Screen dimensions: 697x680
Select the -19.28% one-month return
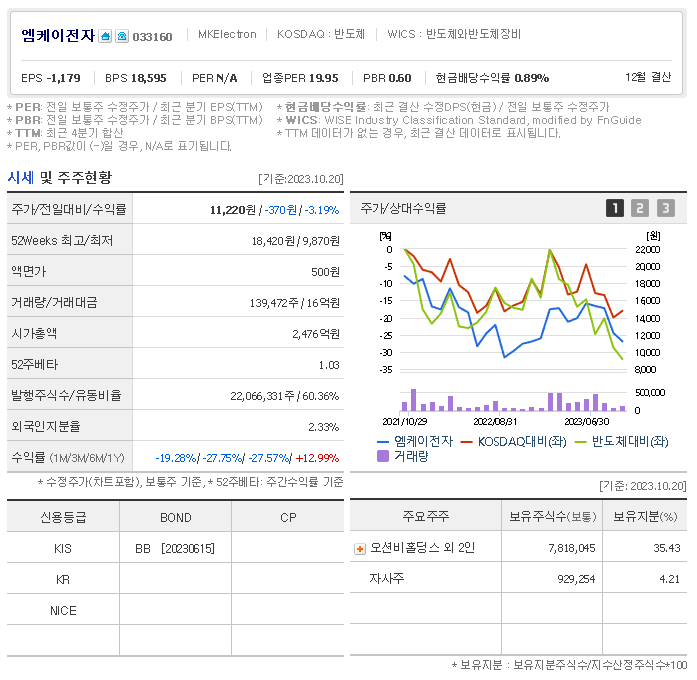[176, 458]
